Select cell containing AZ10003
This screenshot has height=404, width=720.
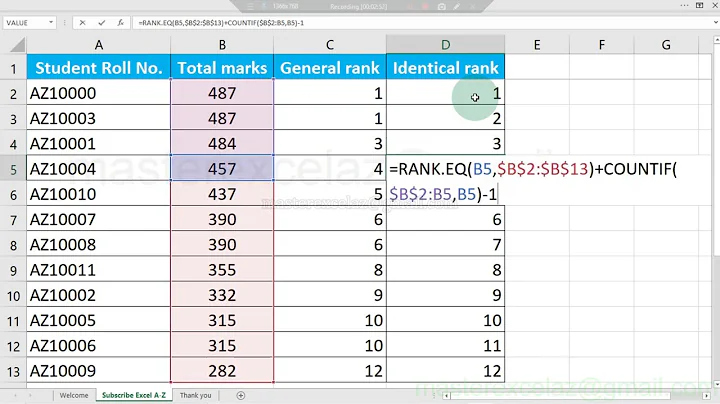tap(98, 118)
